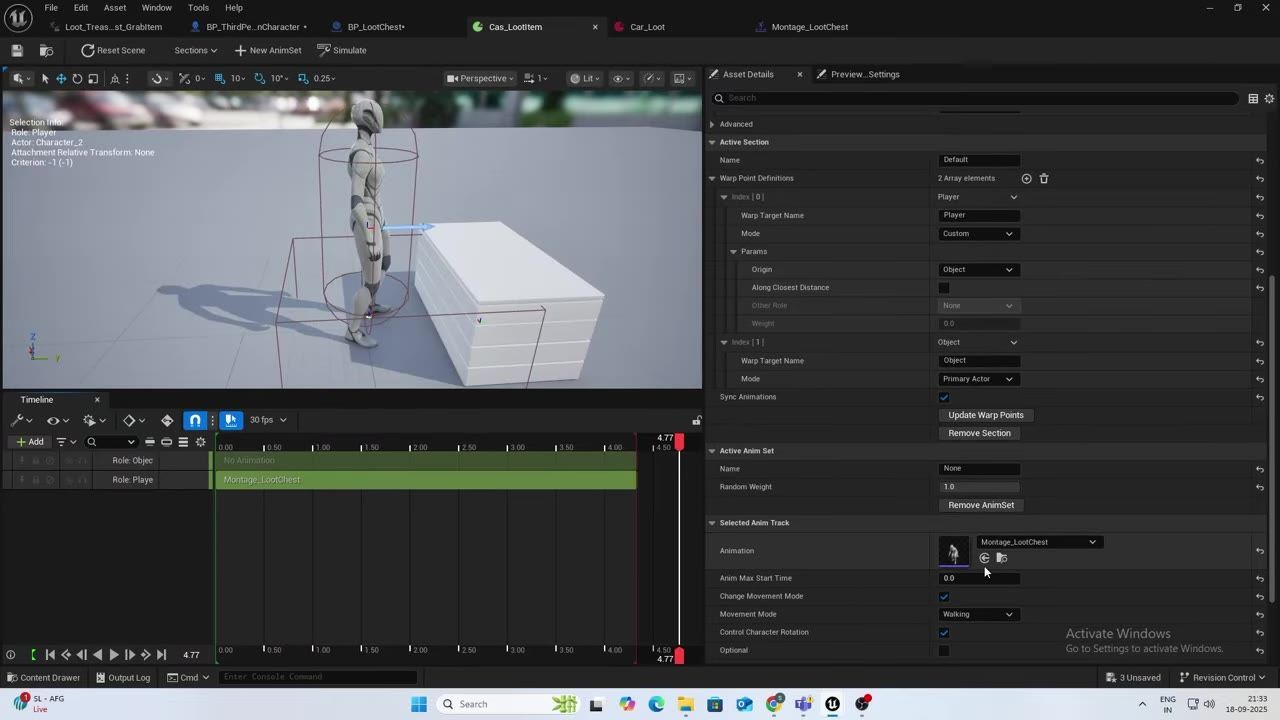The width and height of the screenshot is (1280, 720).
Task: Open the Movement Mode dropdown showing Walking
Action: point(978,614)
